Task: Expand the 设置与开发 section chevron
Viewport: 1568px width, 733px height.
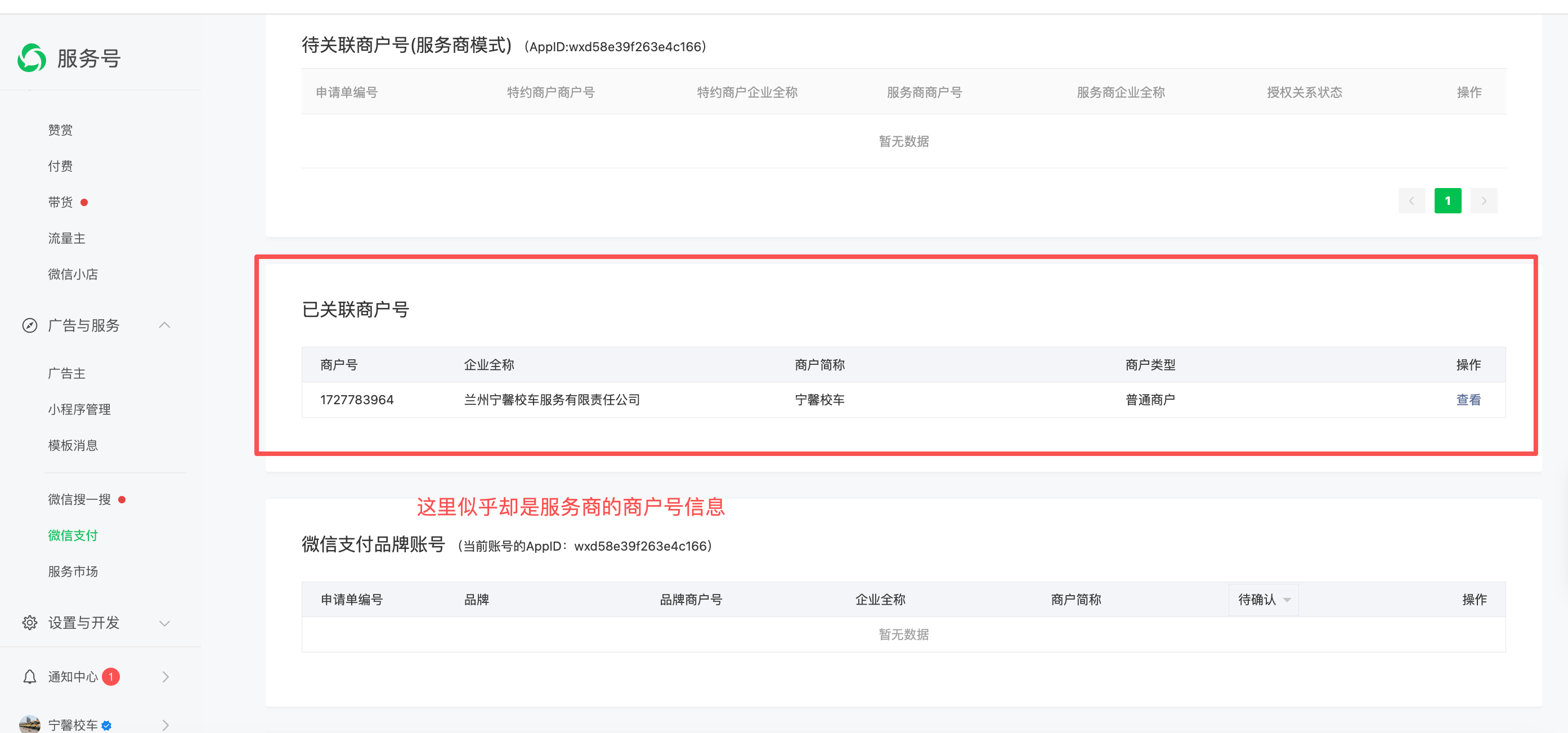Action: [164, 623]
